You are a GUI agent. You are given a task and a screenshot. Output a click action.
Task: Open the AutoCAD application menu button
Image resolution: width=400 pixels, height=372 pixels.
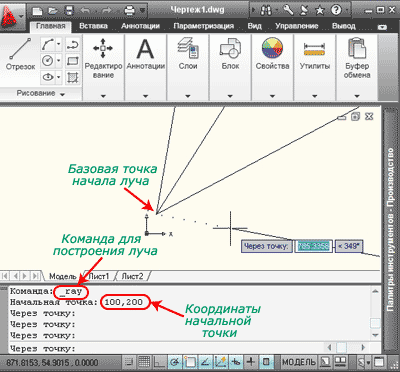(12, 16)
